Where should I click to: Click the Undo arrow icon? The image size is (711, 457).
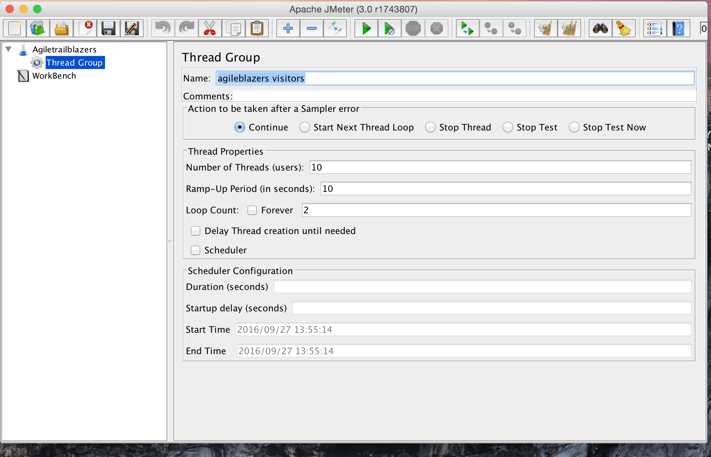pos(162,28)
